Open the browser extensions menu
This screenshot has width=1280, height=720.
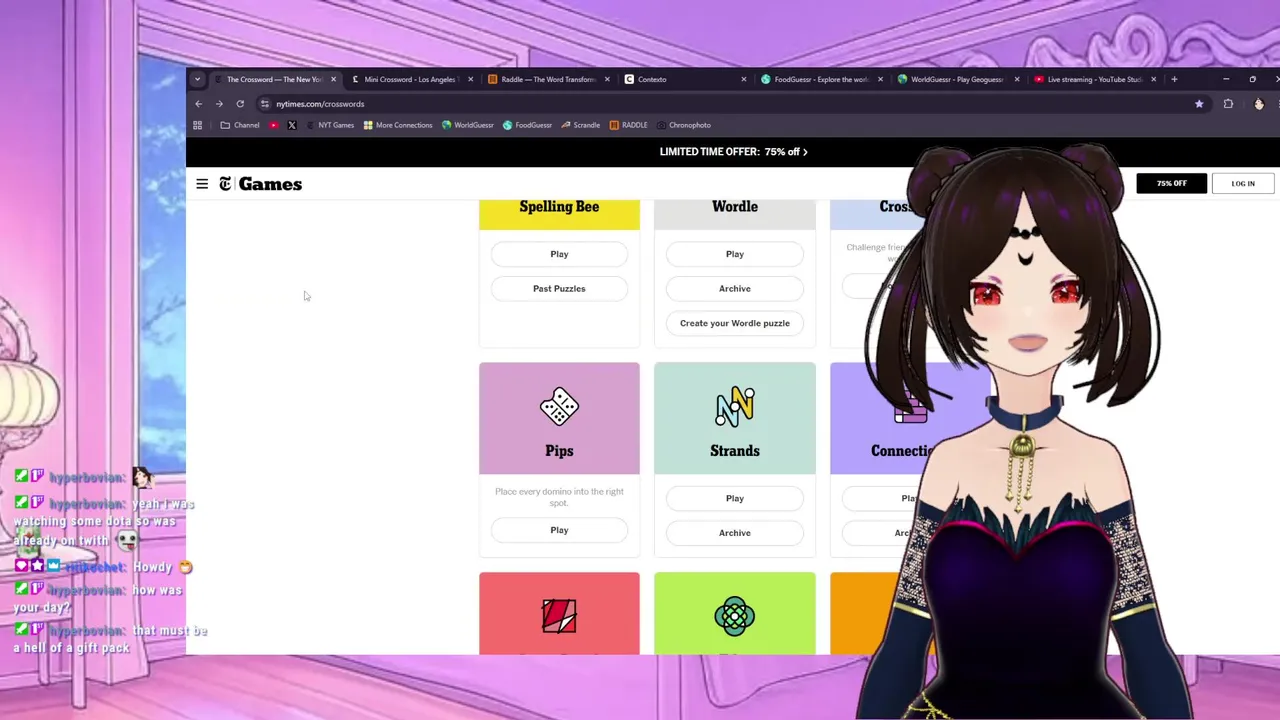point(1228,104)
